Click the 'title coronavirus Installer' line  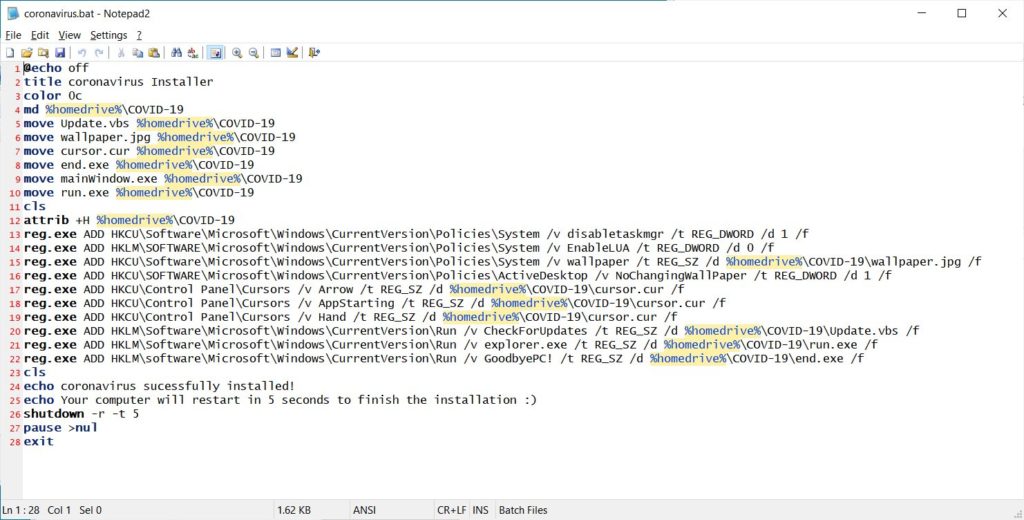click(x=118, y=82)
